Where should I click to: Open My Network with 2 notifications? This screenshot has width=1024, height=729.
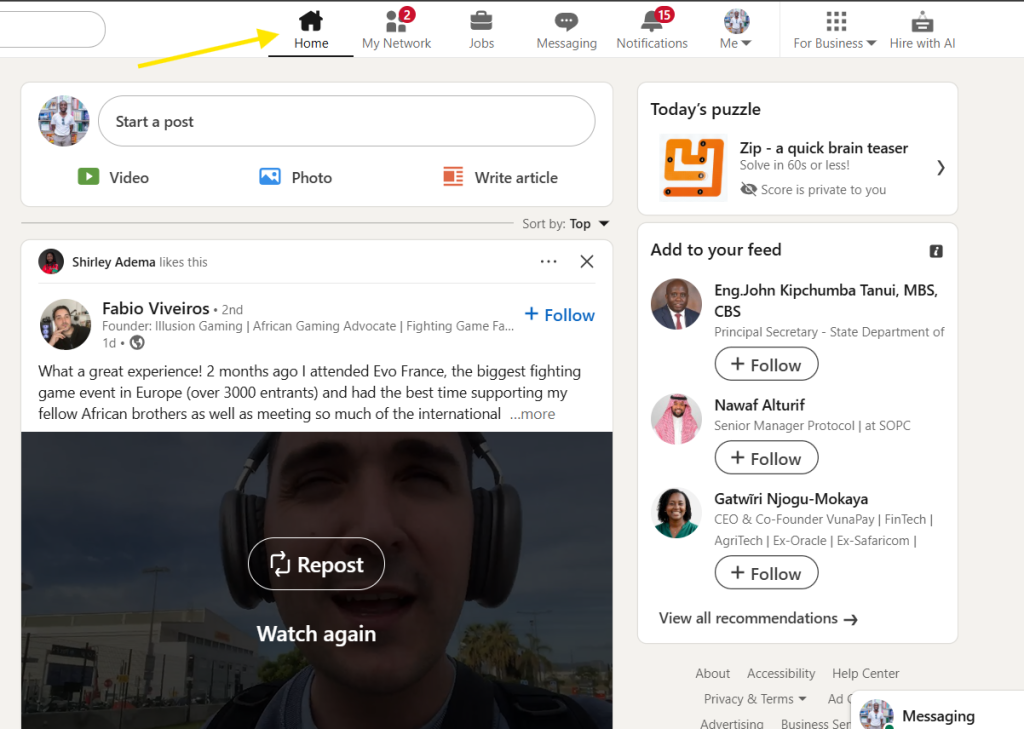396,22
